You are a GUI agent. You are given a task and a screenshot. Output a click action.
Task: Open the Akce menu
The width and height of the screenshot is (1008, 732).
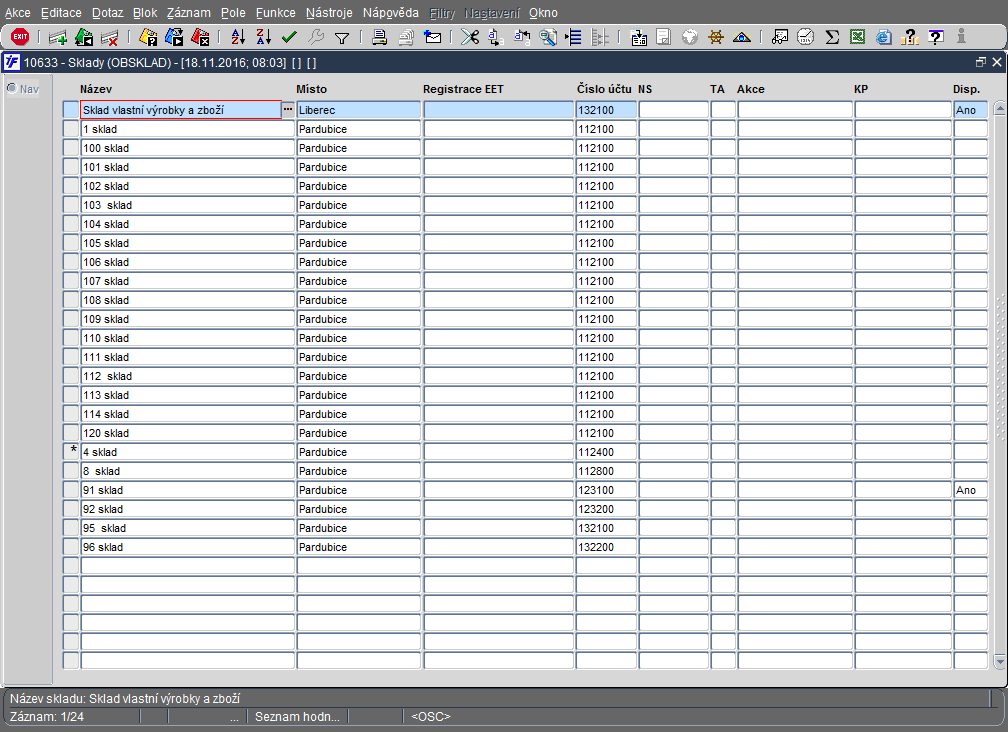coord(17,13)
